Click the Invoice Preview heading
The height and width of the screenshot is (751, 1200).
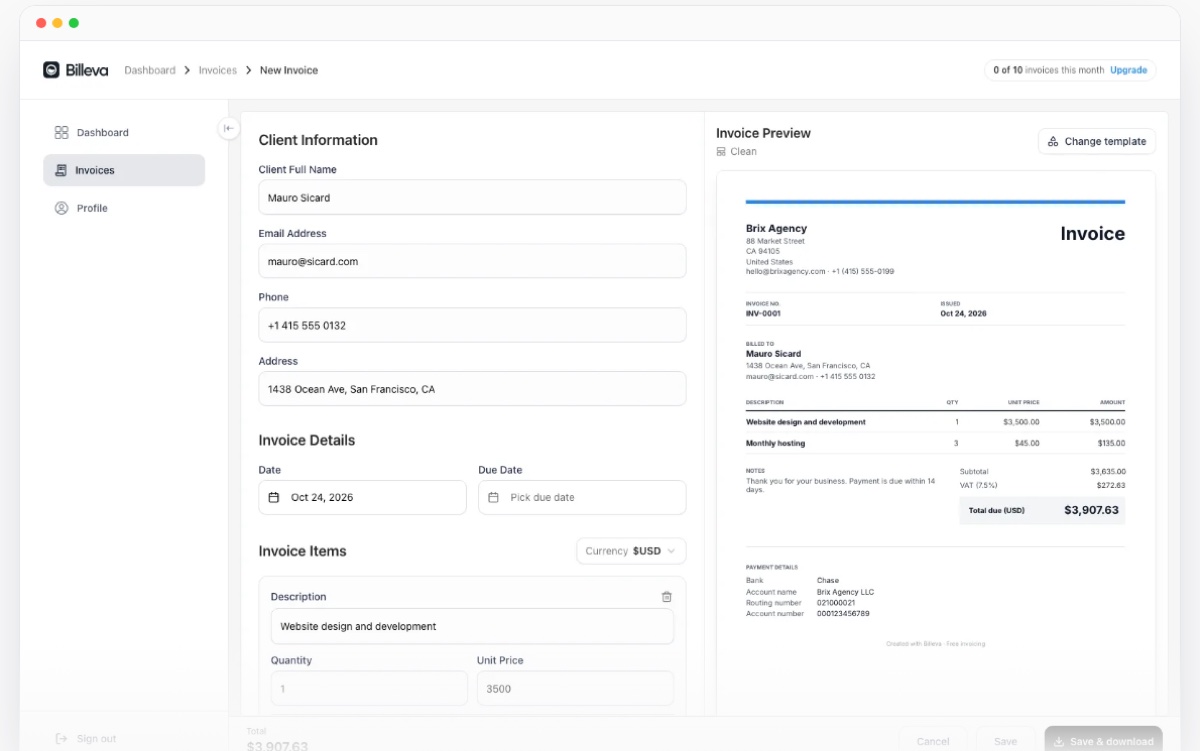coord(763,133)
